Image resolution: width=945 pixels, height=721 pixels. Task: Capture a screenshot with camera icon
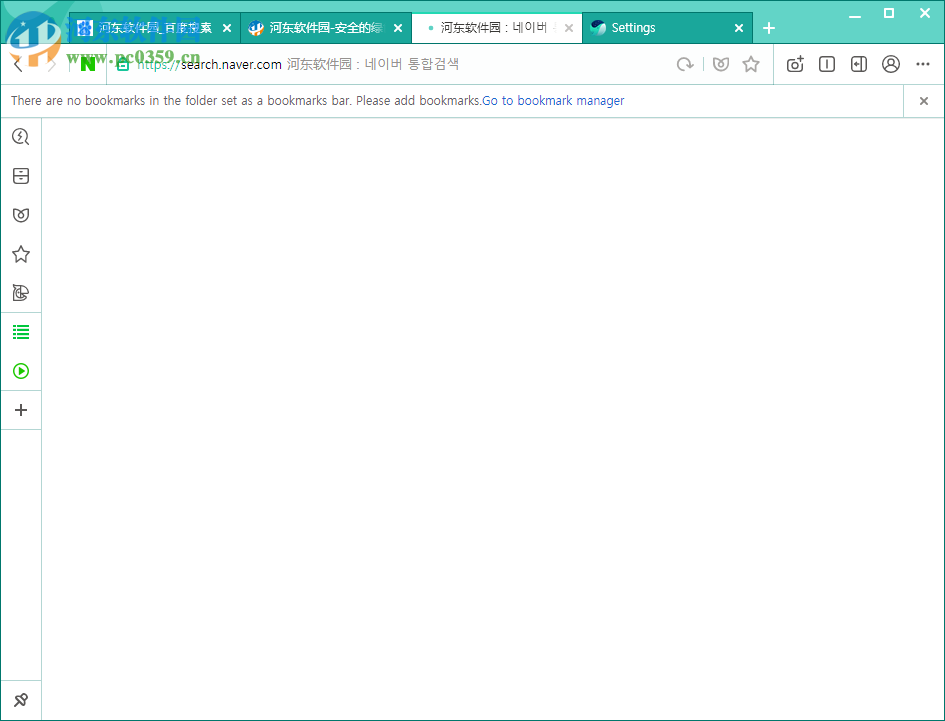[796, 64]
